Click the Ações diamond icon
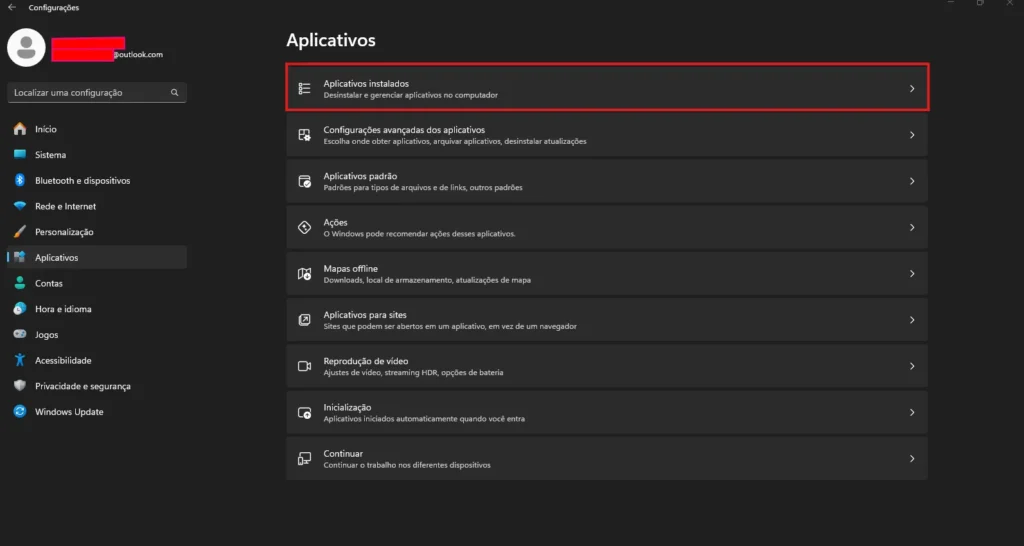The image size is (1024, 546). pyautogui.click(x=304, y=227)
